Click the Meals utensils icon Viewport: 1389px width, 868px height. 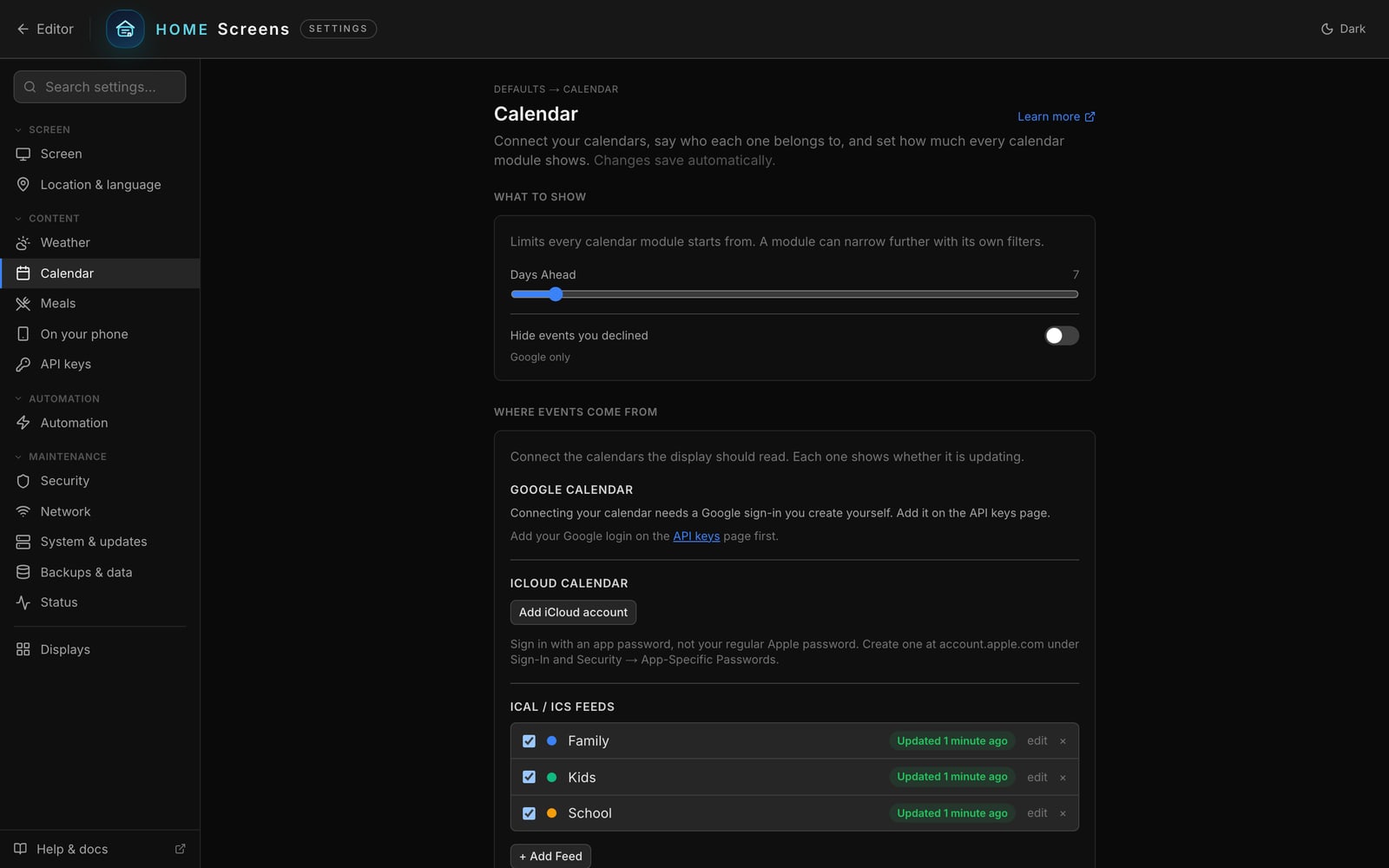(23, 304)
